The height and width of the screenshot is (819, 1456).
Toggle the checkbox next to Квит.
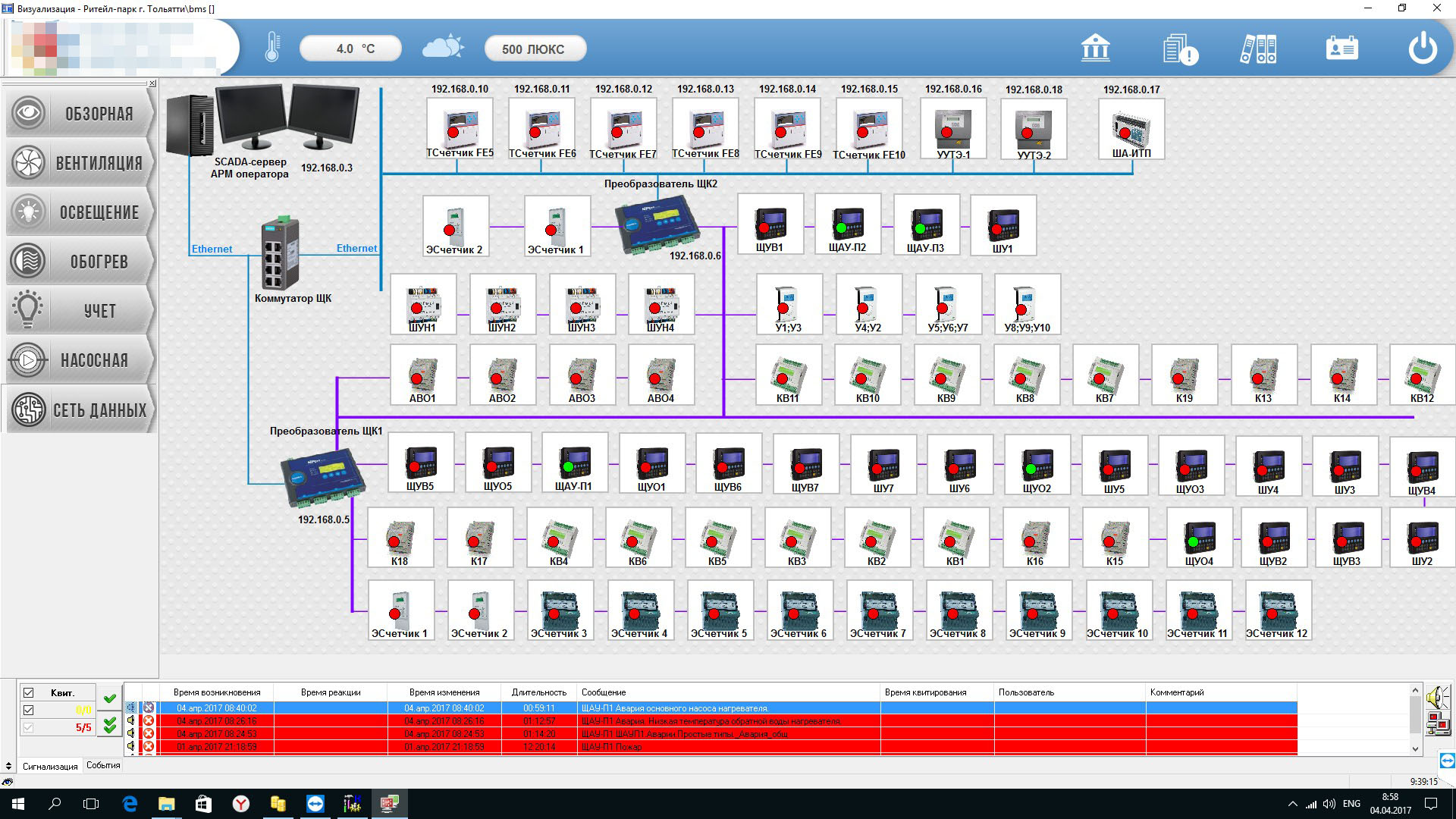tap(29, 692)
